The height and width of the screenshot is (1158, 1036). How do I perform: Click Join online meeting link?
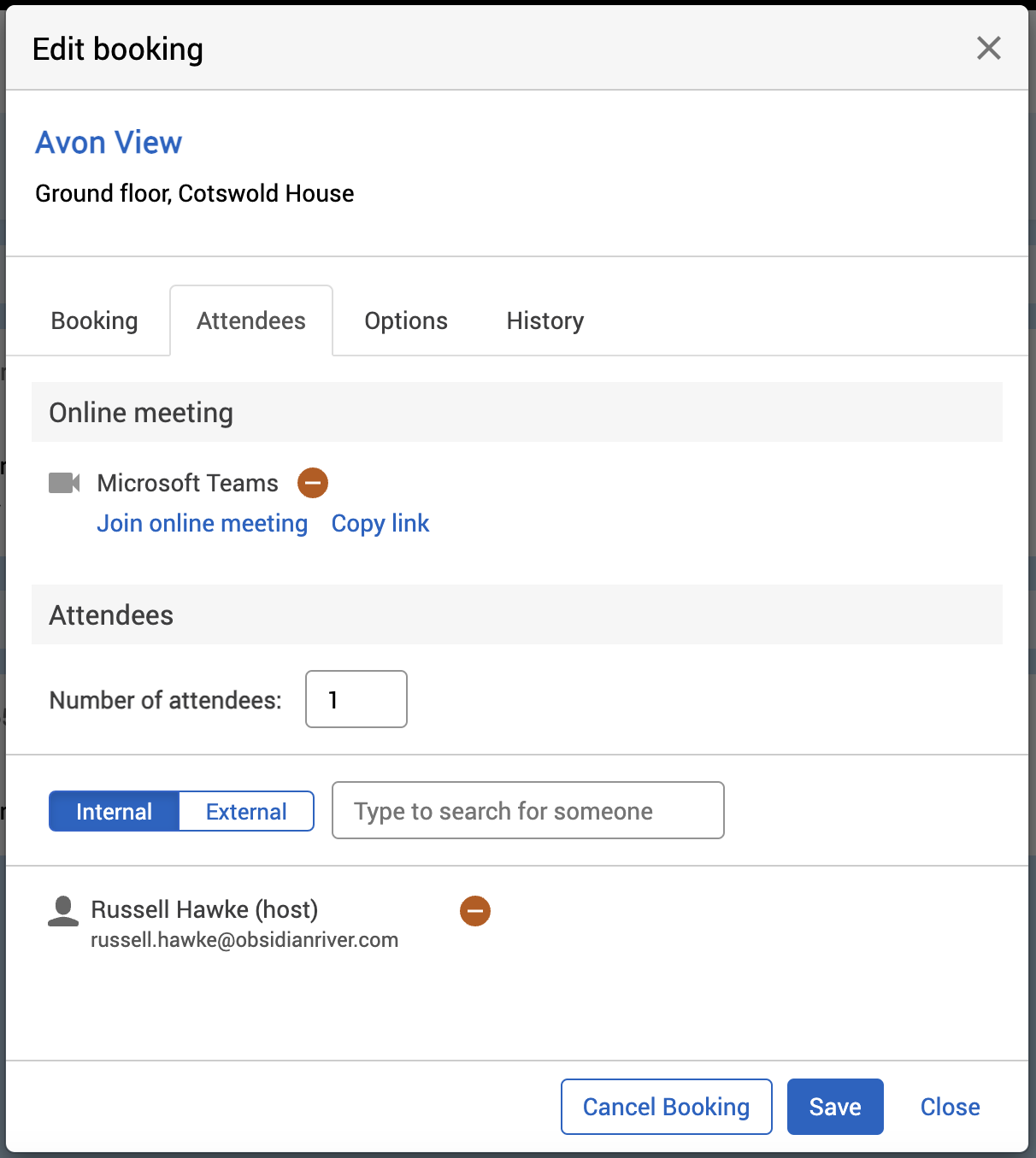(x=203, y=523)
